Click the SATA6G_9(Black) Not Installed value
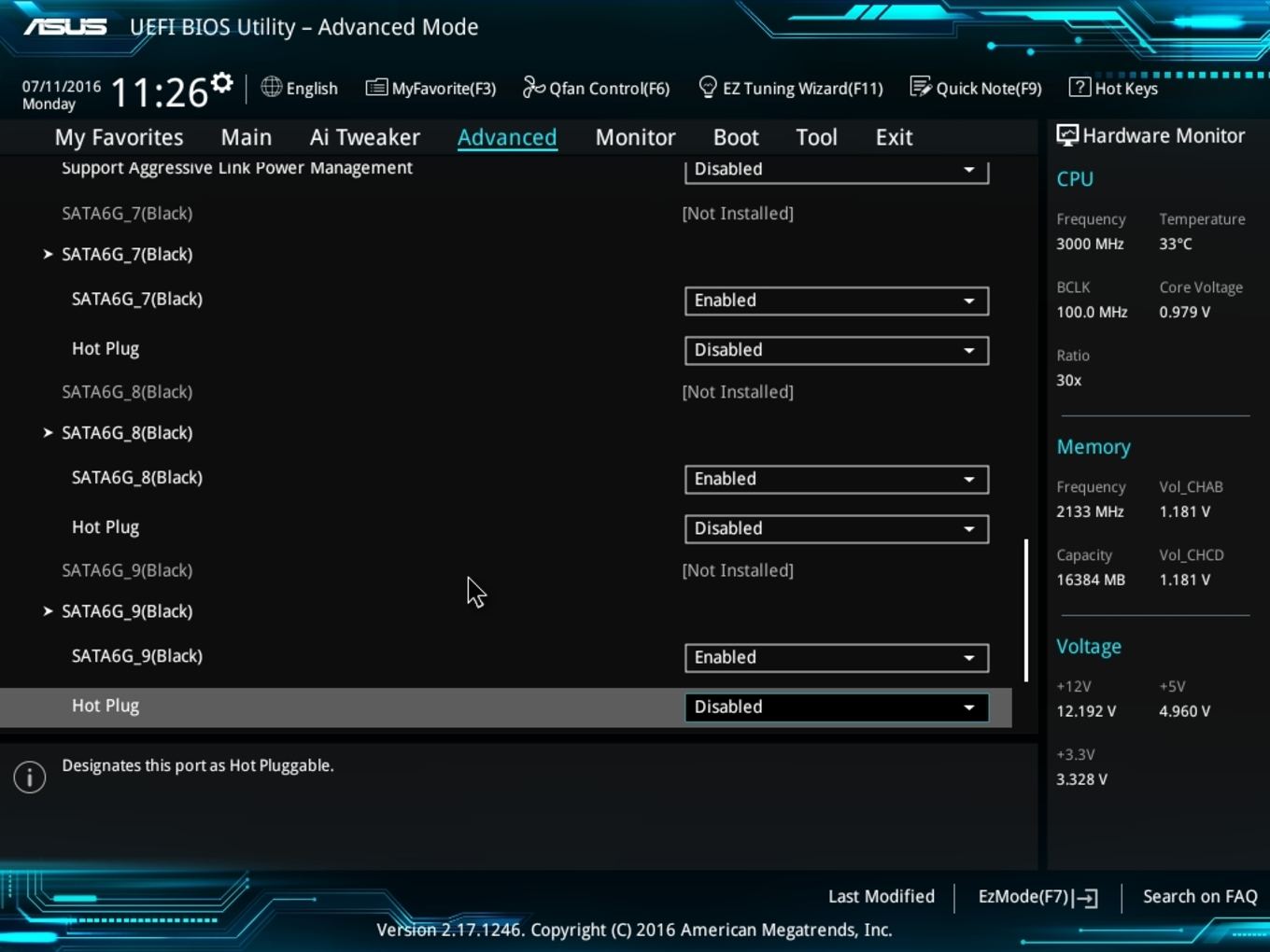Viewport: 1270px width, 952px height. coord(738,570)
